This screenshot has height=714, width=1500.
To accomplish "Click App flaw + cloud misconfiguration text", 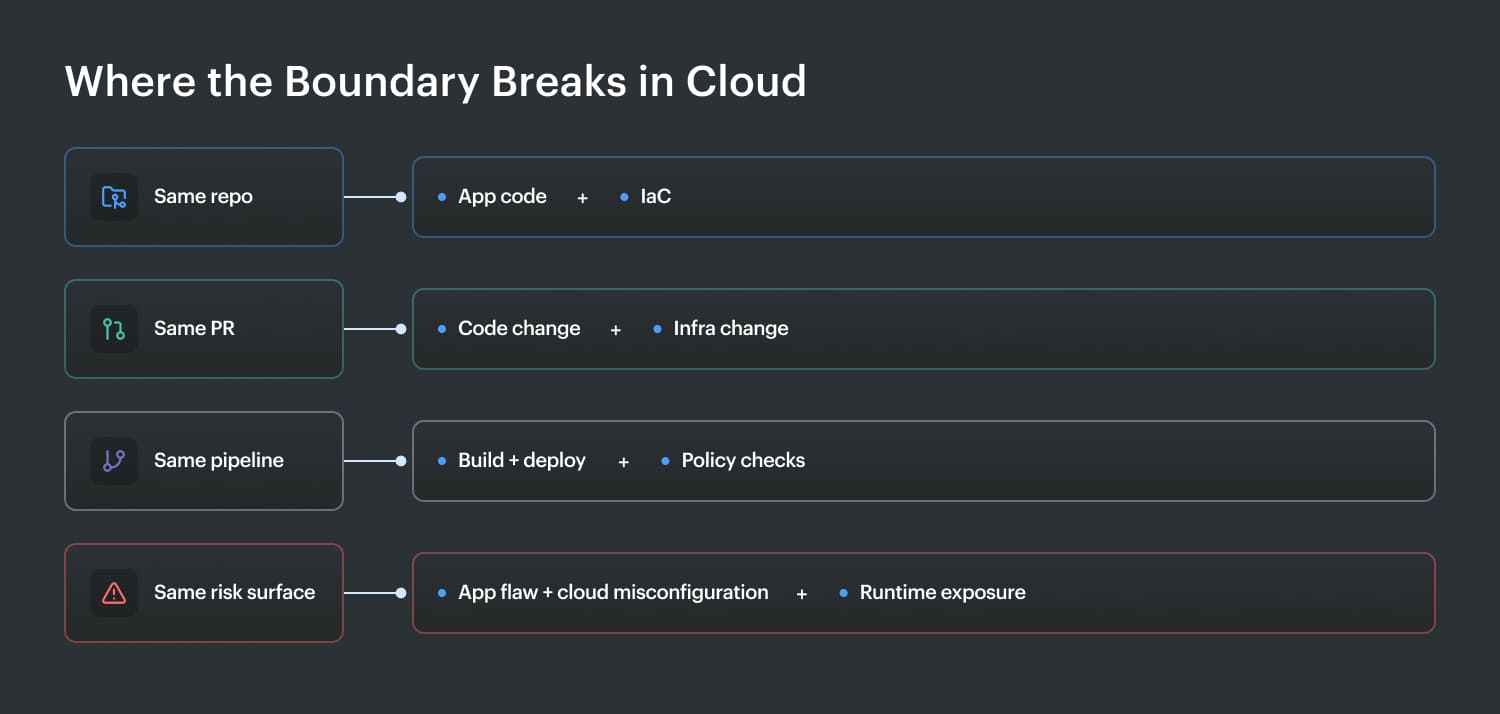I will coord(613,593).
